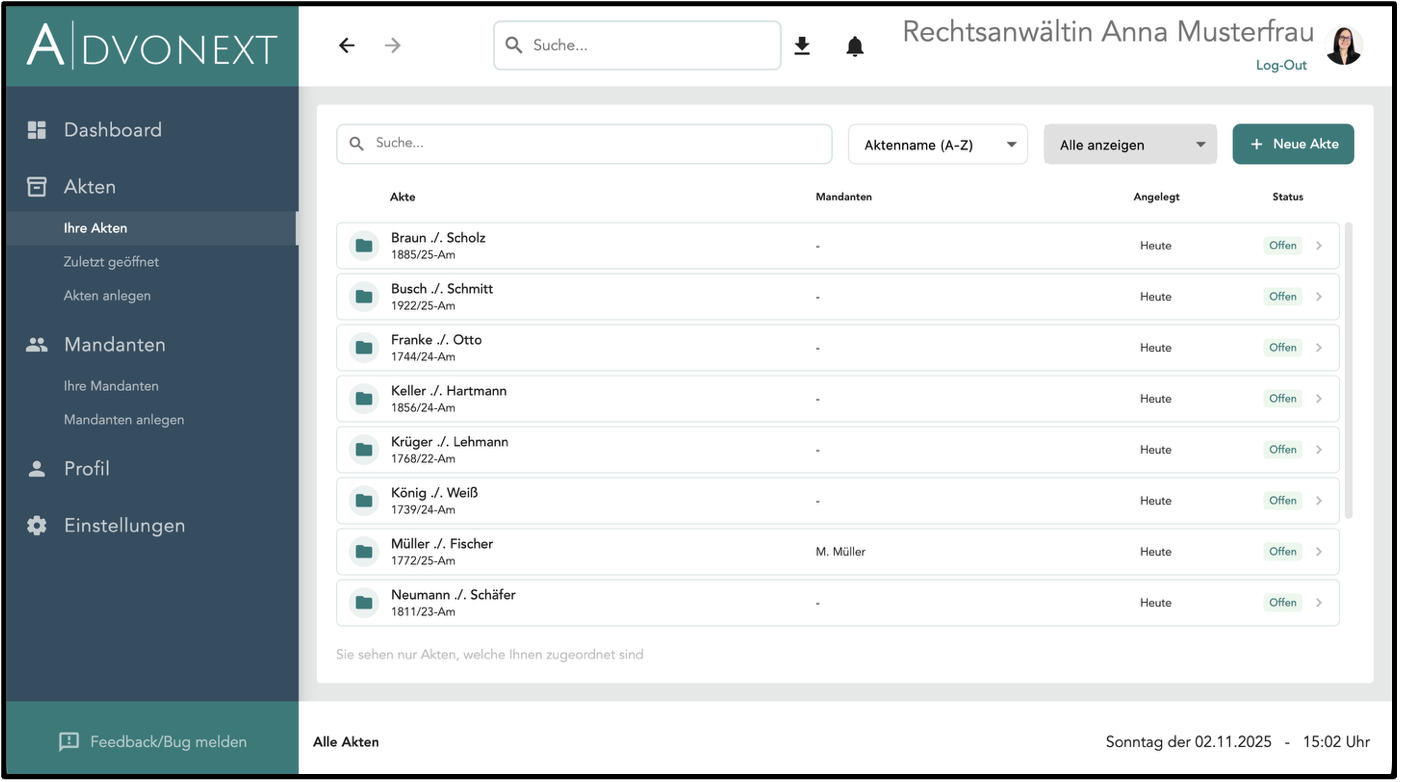Viewport: 1402px width, 782px height.
Task: Click the user profile avatar
Action: point(1343,46)
